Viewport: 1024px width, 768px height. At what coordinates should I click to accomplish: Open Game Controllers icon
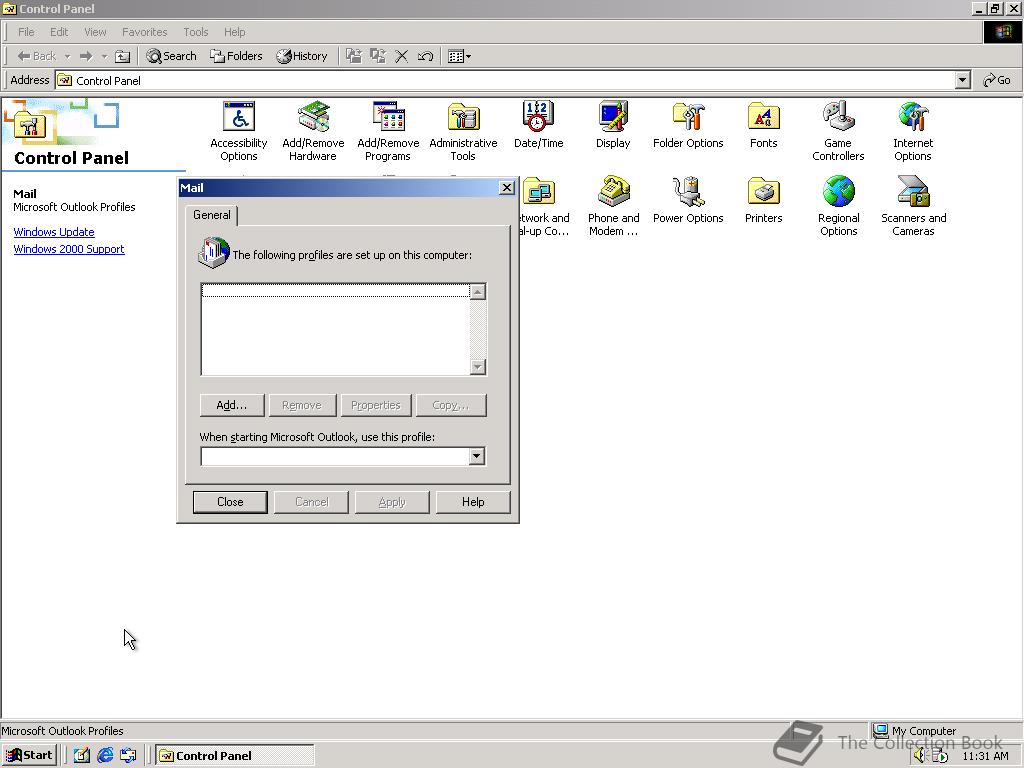[x=838, y=131]
